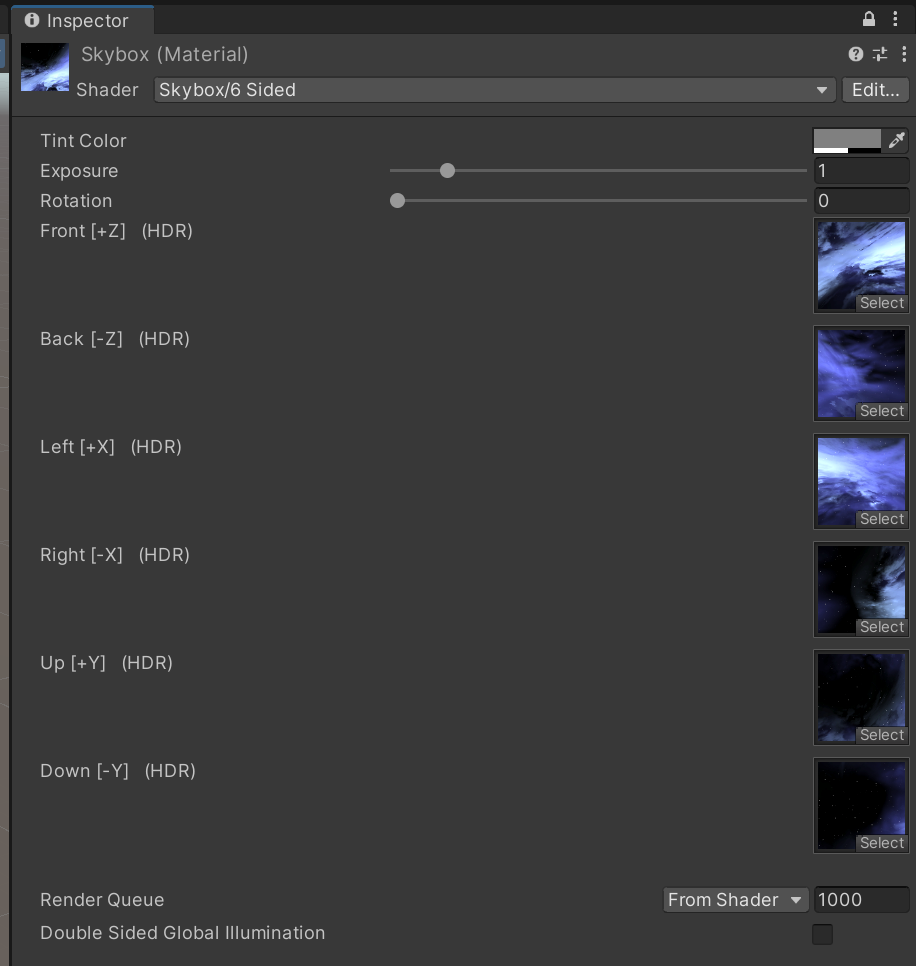Open the material help reference icon

point(856,54)
